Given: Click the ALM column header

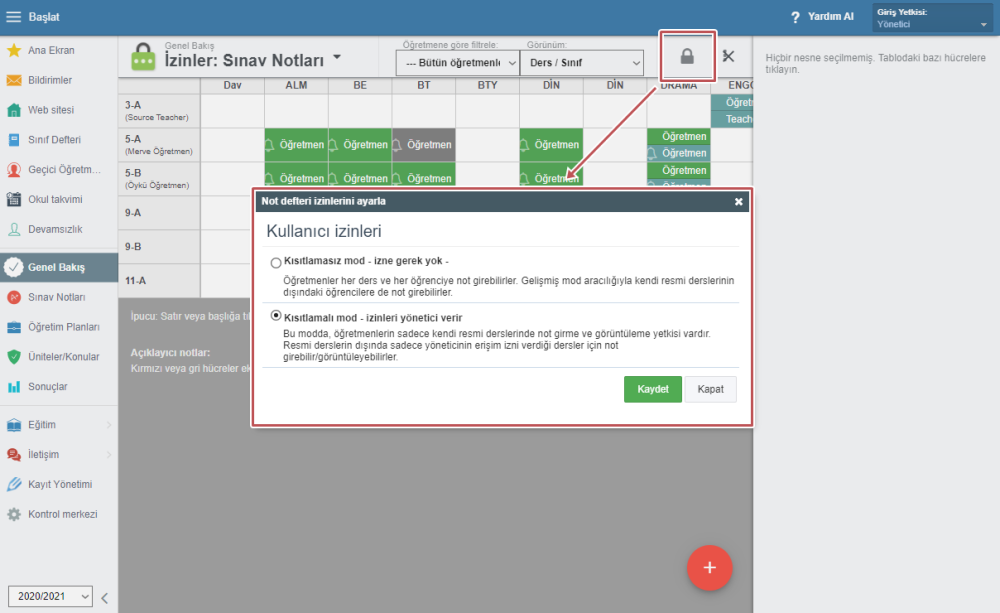Looking at the screenshot, I should (296, 85).
